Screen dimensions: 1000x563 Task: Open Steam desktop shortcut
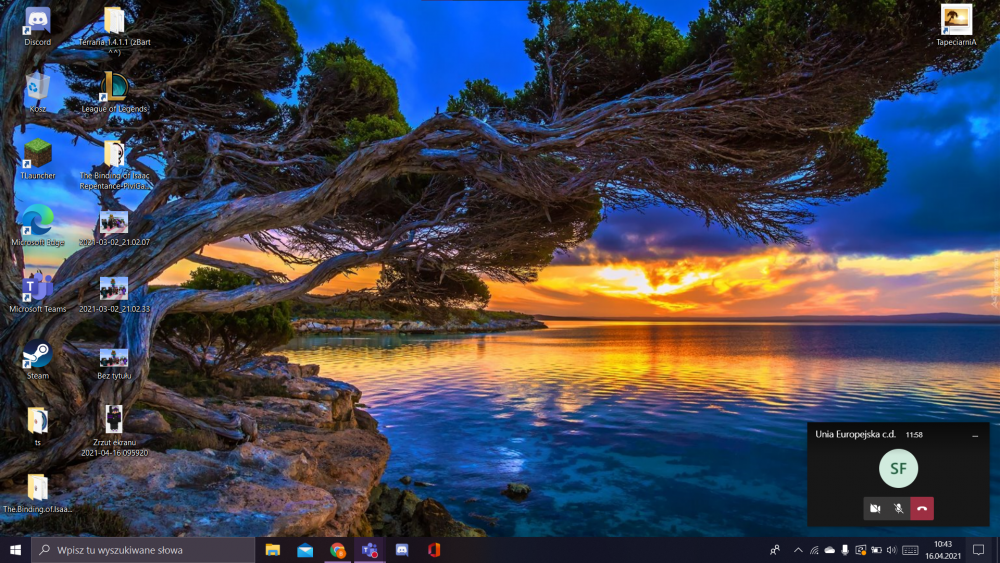37,356
